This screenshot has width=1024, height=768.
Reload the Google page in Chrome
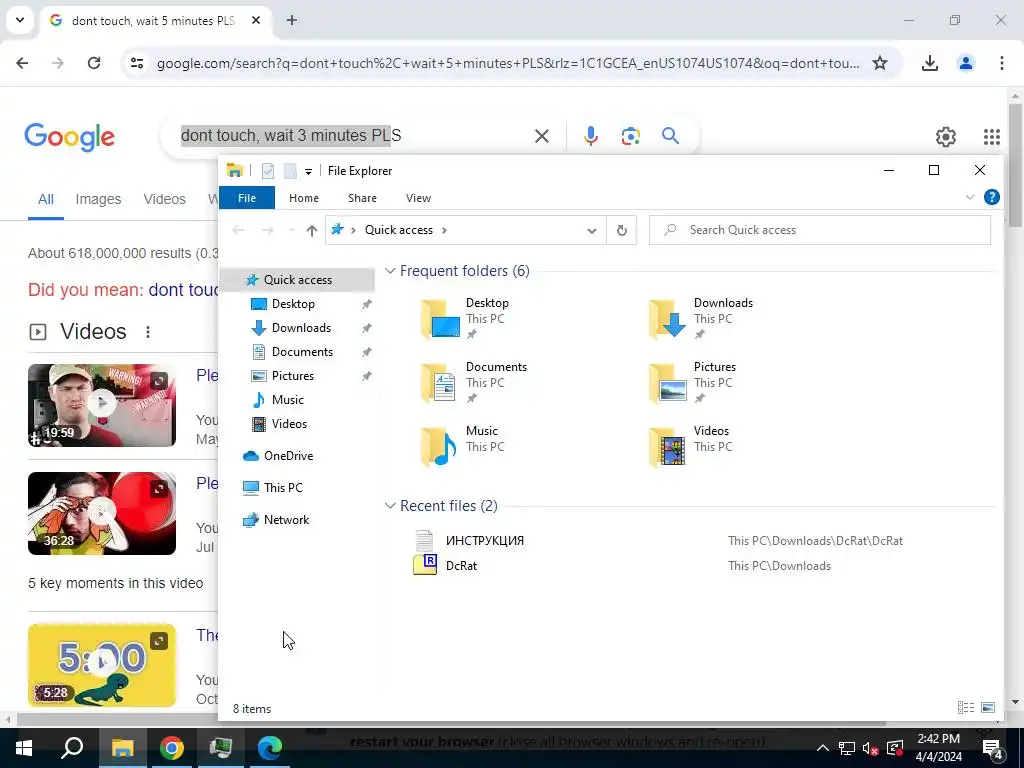94,63
